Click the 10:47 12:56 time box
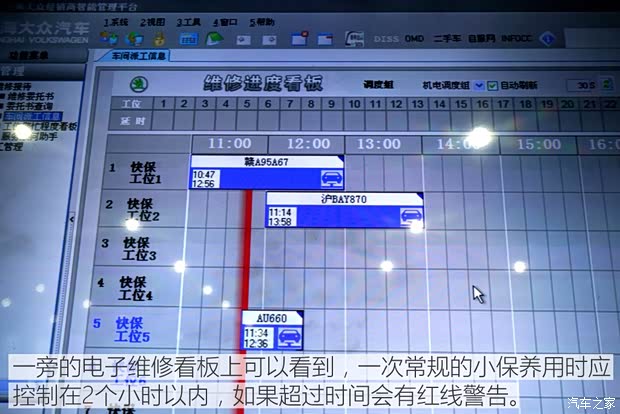The width and height of the screenshot is (620, 414). click(205, 179)
